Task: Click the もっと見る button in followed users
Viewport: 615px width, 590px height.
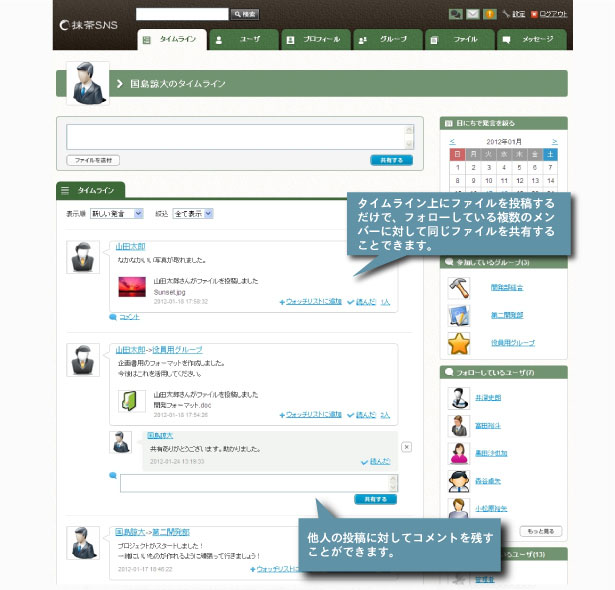Action: pyautogui.click(x=540, y=531)
